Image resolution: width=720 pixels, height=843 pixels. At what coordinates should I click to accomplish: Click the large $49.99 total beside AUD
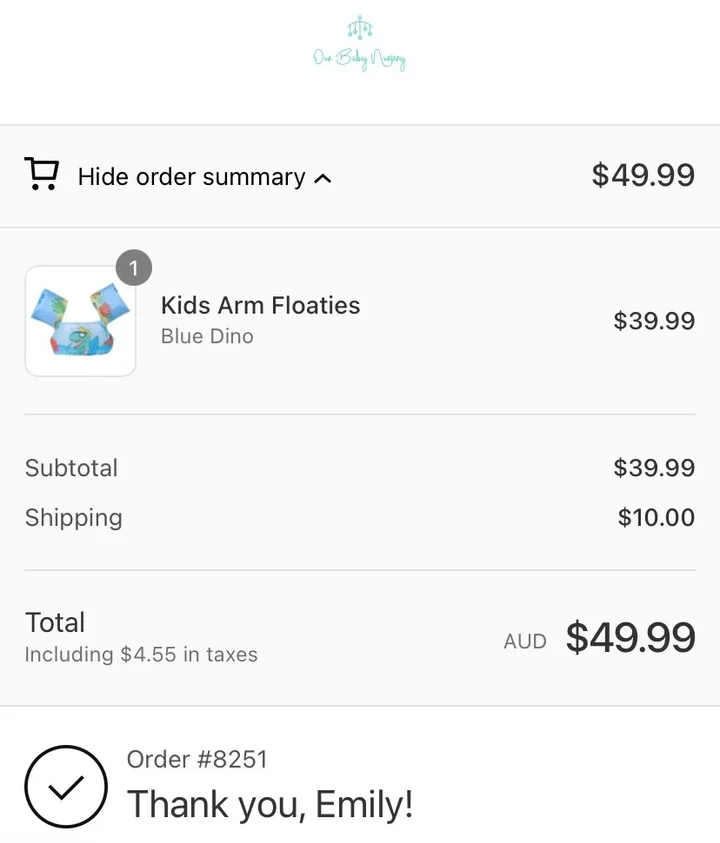click(630, 638)
